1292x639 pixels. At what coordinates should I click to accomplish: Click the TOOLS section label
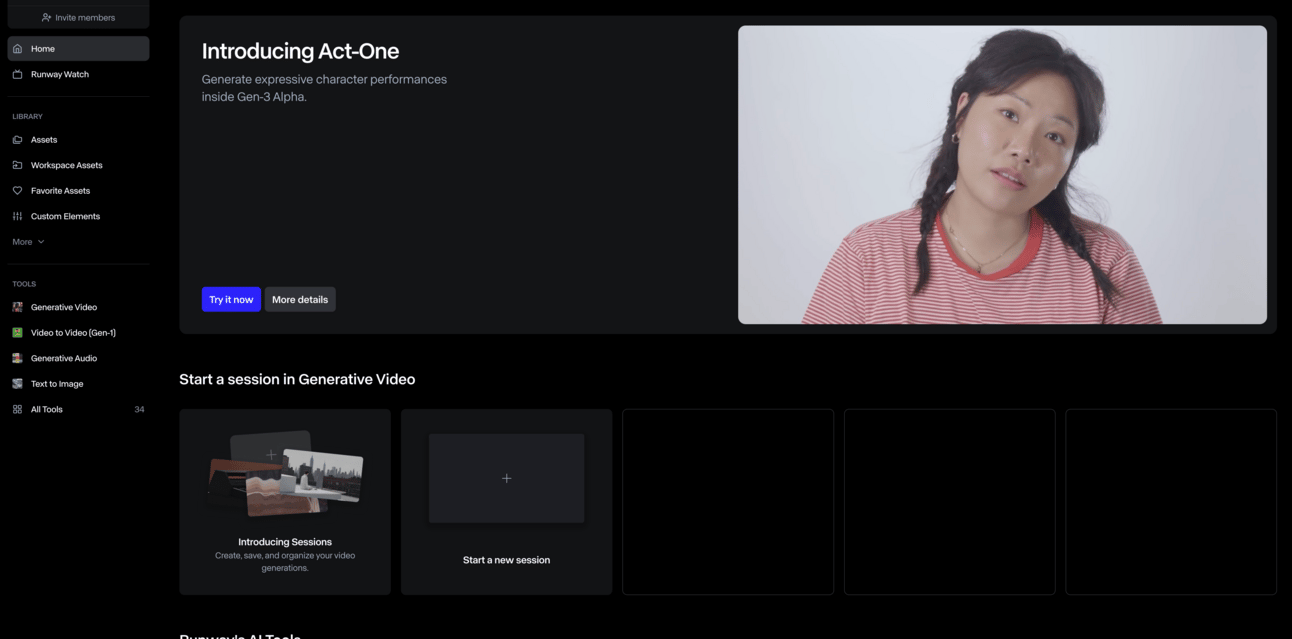(x=24, y=284)
